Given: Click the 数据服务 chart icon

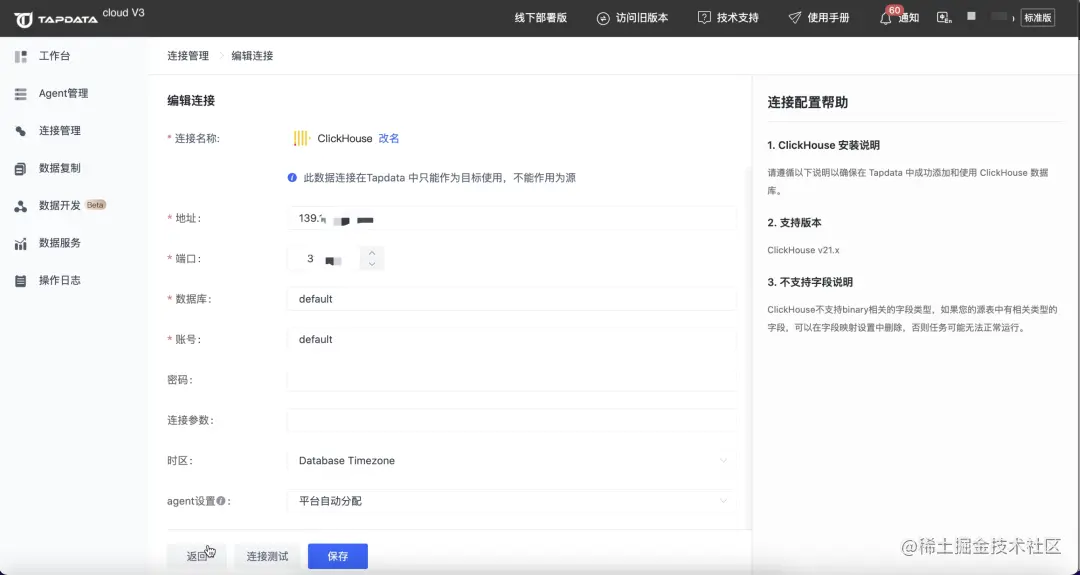Looking at the screenshot, I should click(x=21, y=243).
